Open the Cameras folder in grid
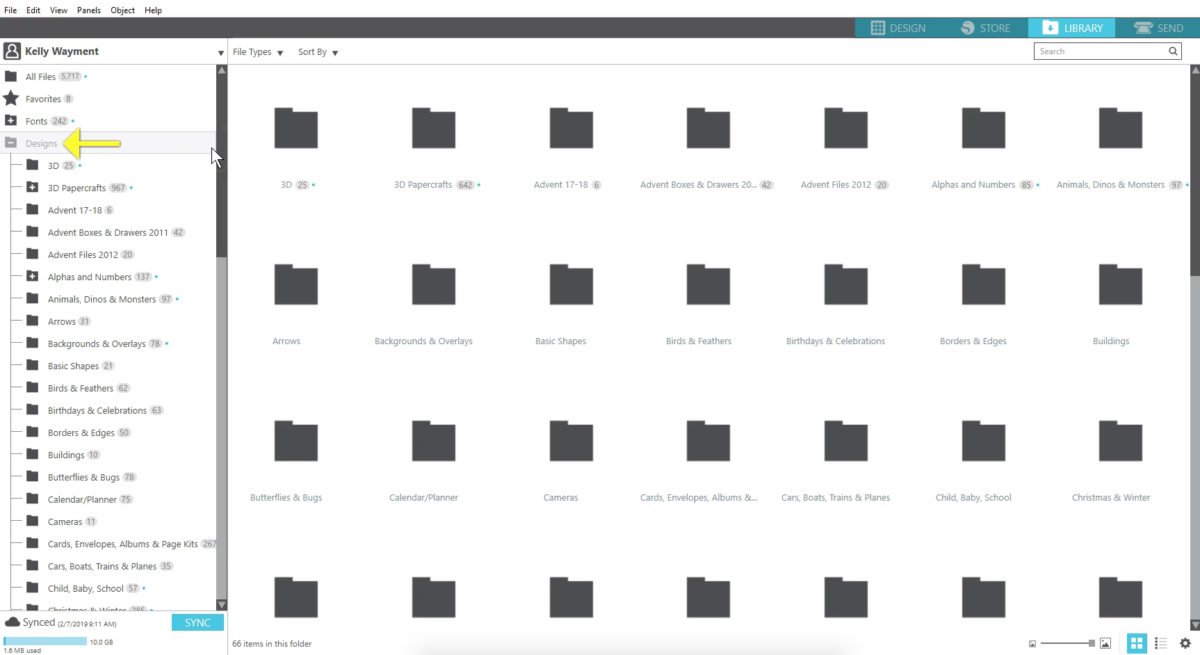The width and height of the screenshot is (1200, 655). 571,440
